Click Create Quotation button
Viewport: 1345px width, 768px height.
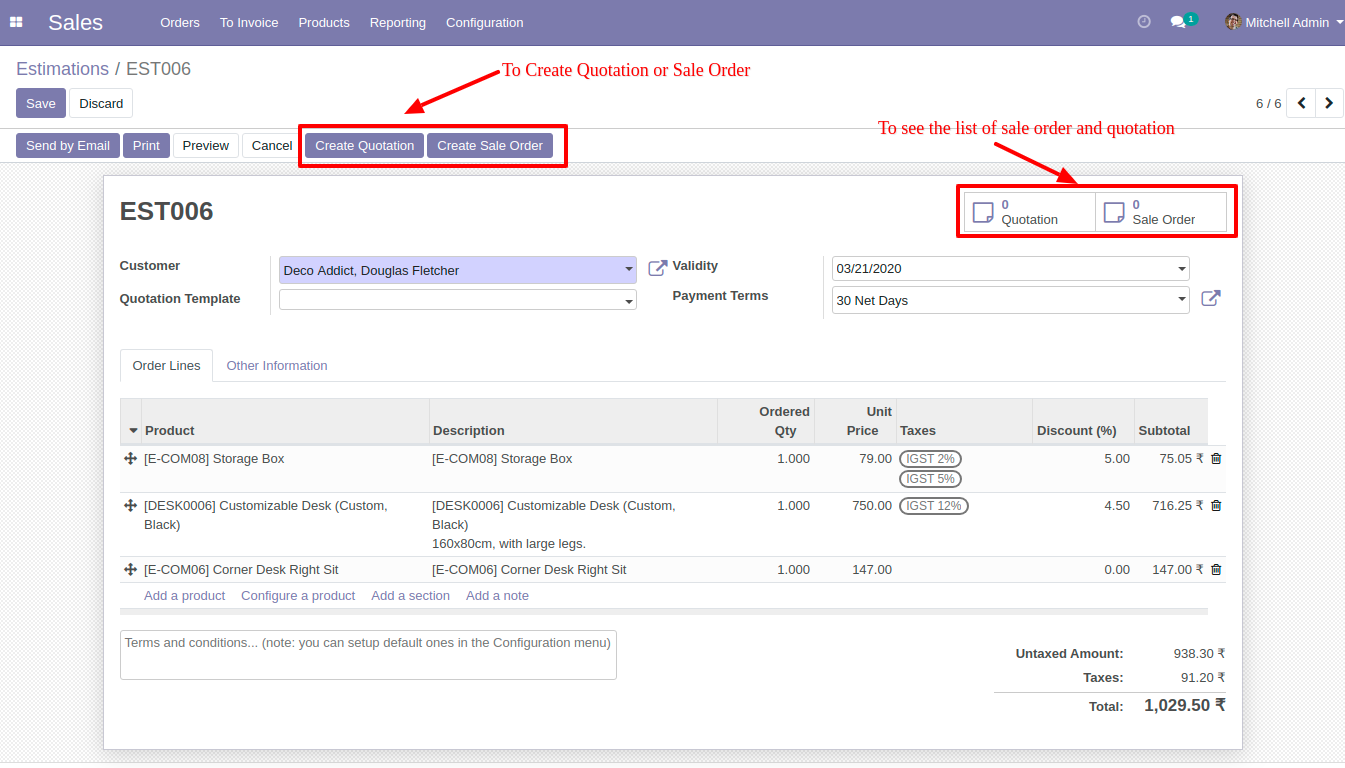coord(365,146)
